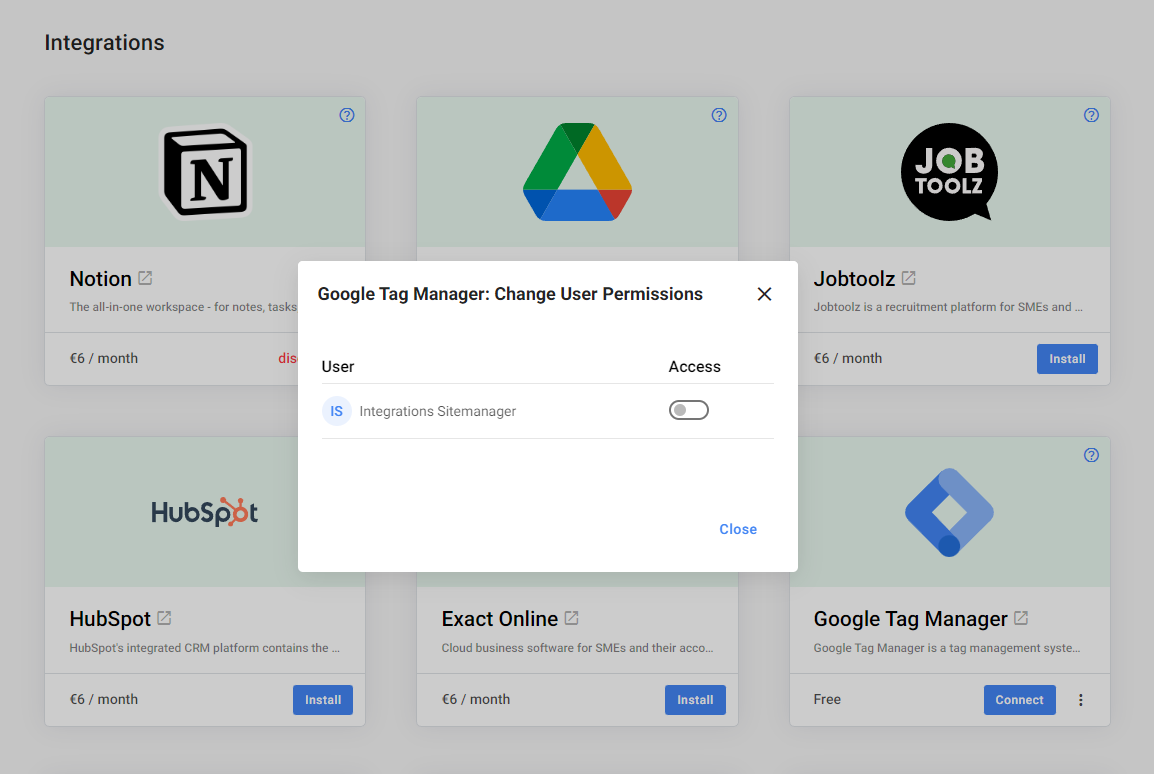1154x774 pixels.
Task: Click the Exact Online card title
Action: pyautogui.click(x=500, y=619)
